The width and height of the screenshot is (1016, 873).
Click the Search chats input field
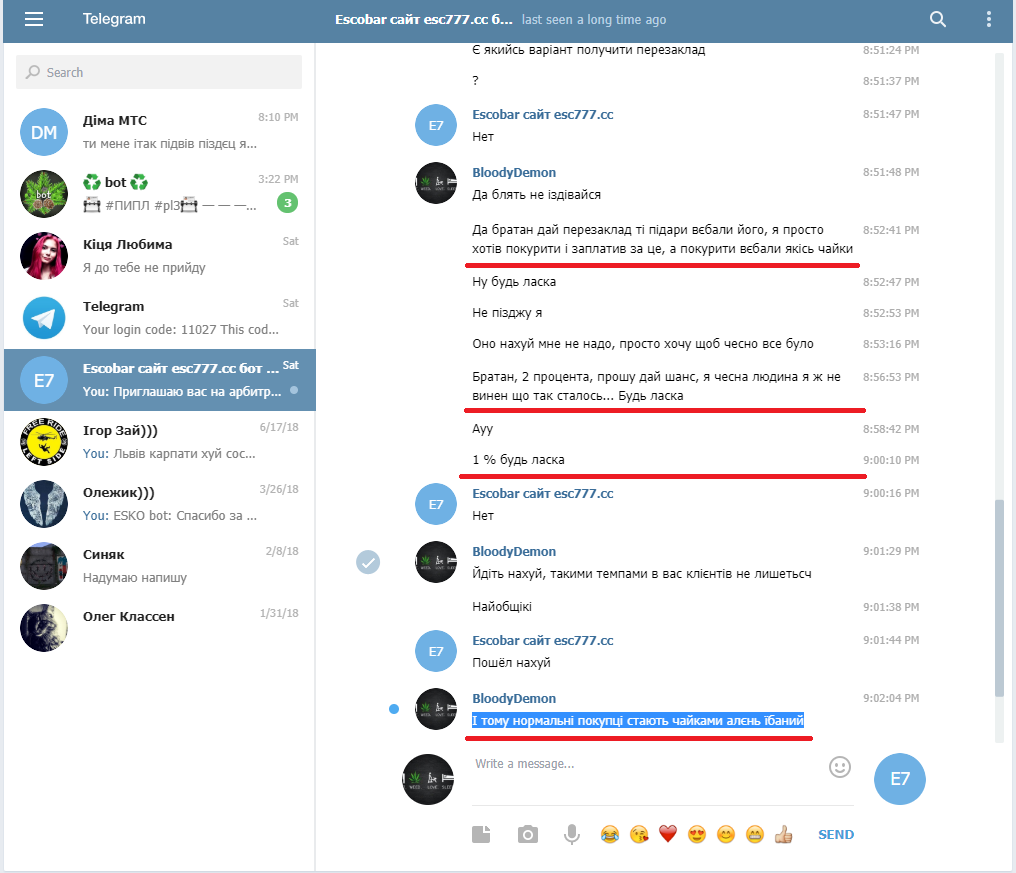160,72
